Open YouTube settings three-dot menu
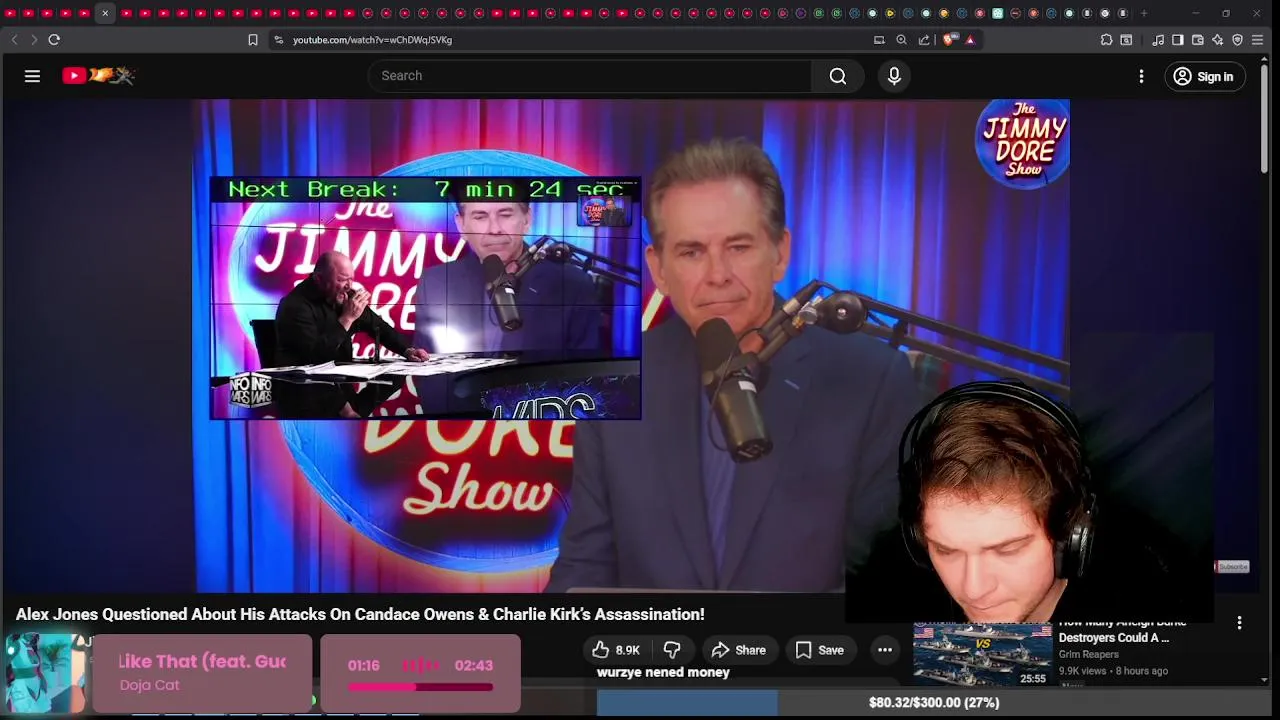1280x720 pixels. [x=1141, y=76]
